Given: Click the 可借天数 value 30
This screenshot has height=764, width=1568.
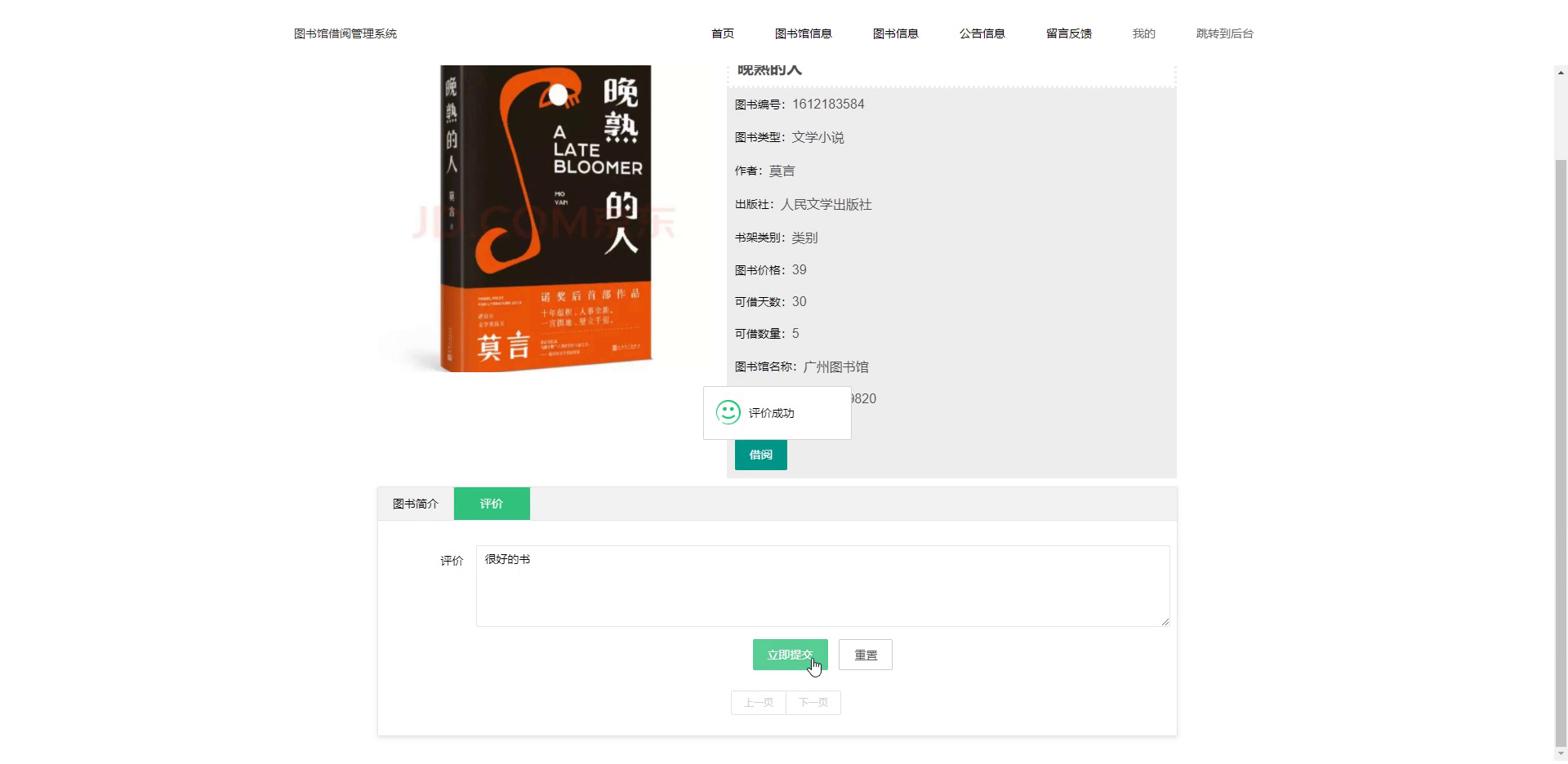Looking at the screenshot, I should 800,301.
